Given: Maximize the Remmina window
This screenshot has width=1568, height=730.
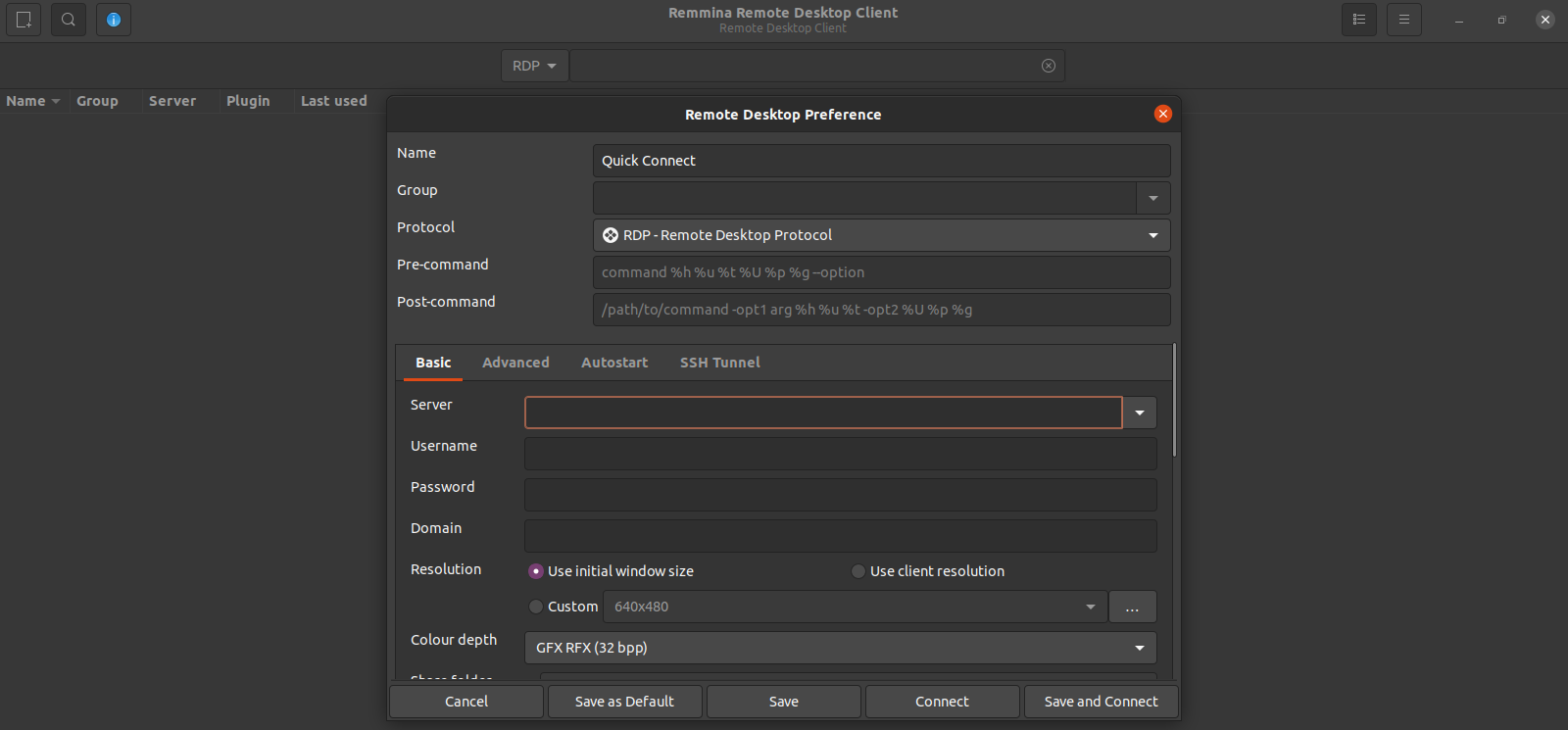Looking at the screenshot, I should click(1502, 20).
